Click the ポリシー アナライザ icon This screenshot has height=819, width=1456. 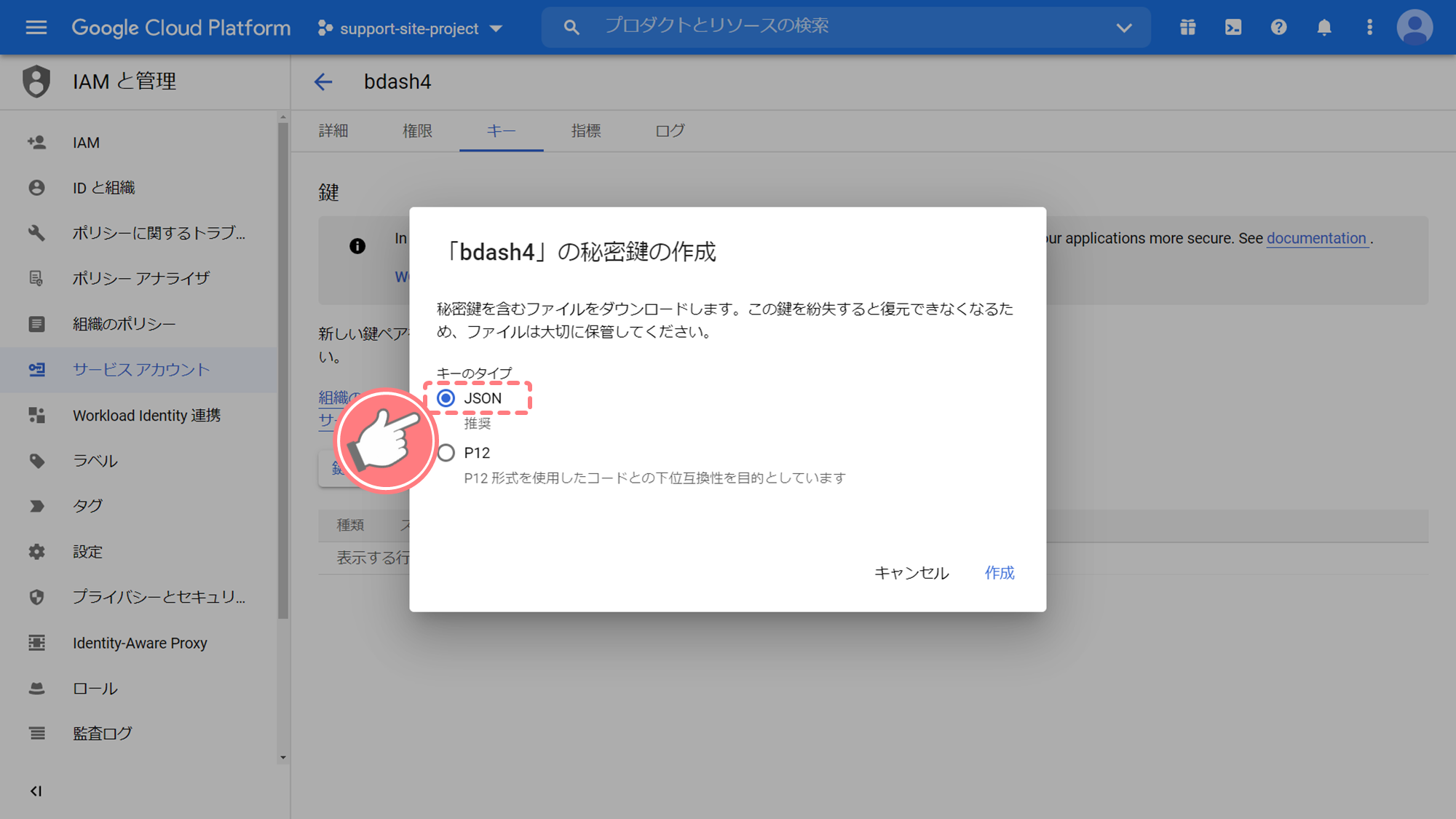(x=36, y=278)
